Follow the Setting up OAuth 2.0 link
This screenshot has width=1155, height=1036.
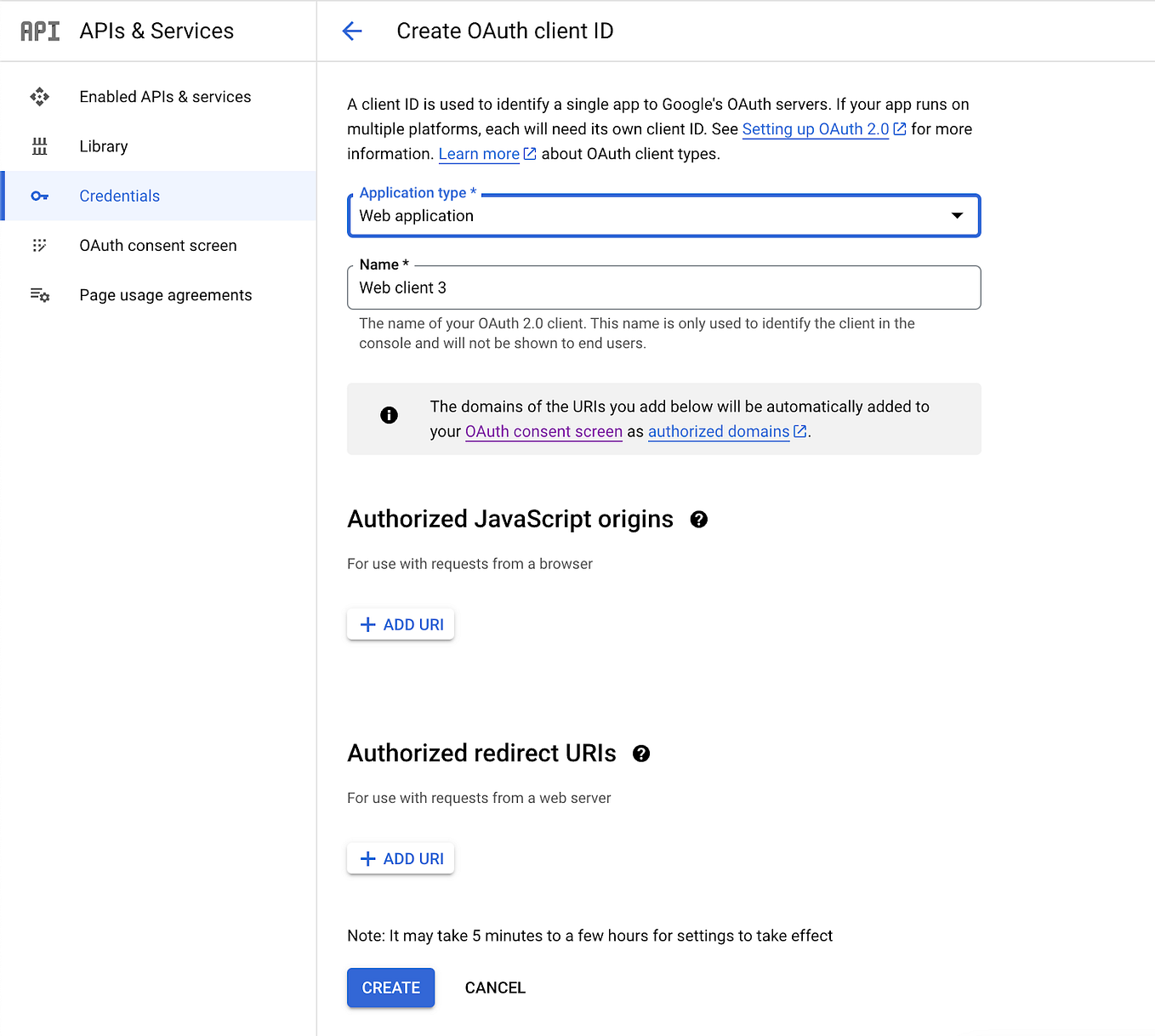tap(815, 128)
